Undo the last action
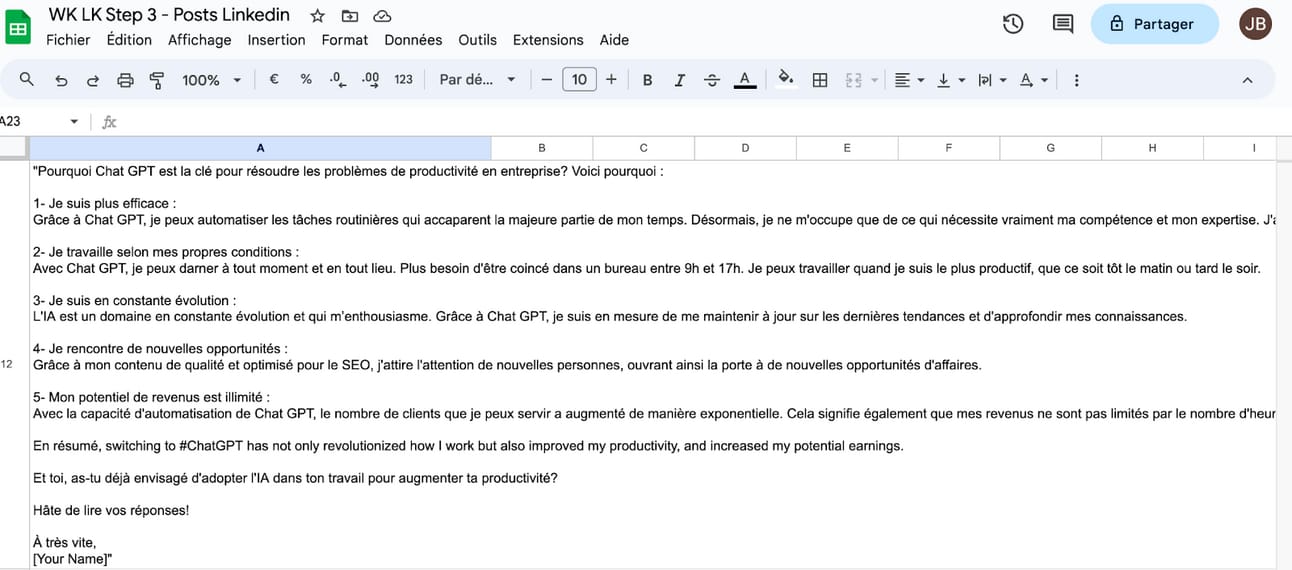The height and width of the screenshot is (570, 1292). point(61,80)
